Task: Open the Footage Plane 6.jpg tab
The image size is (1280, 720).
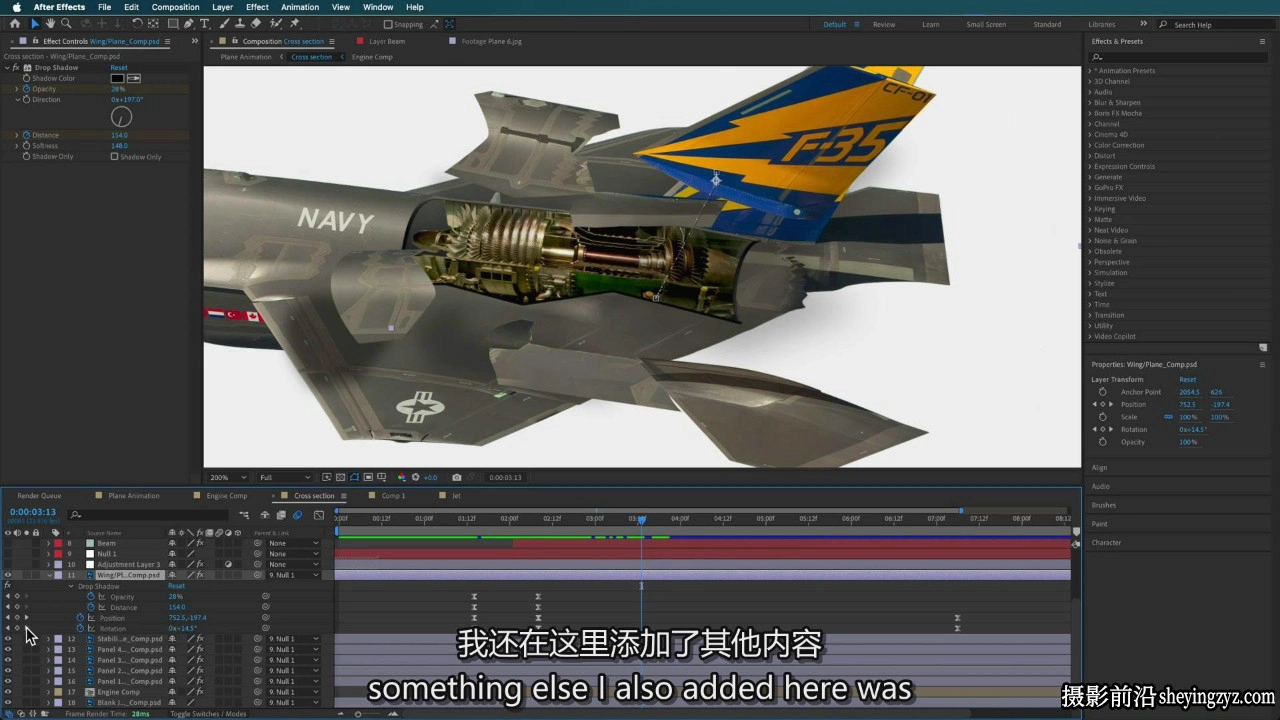Action: click(x=491, y=42)
